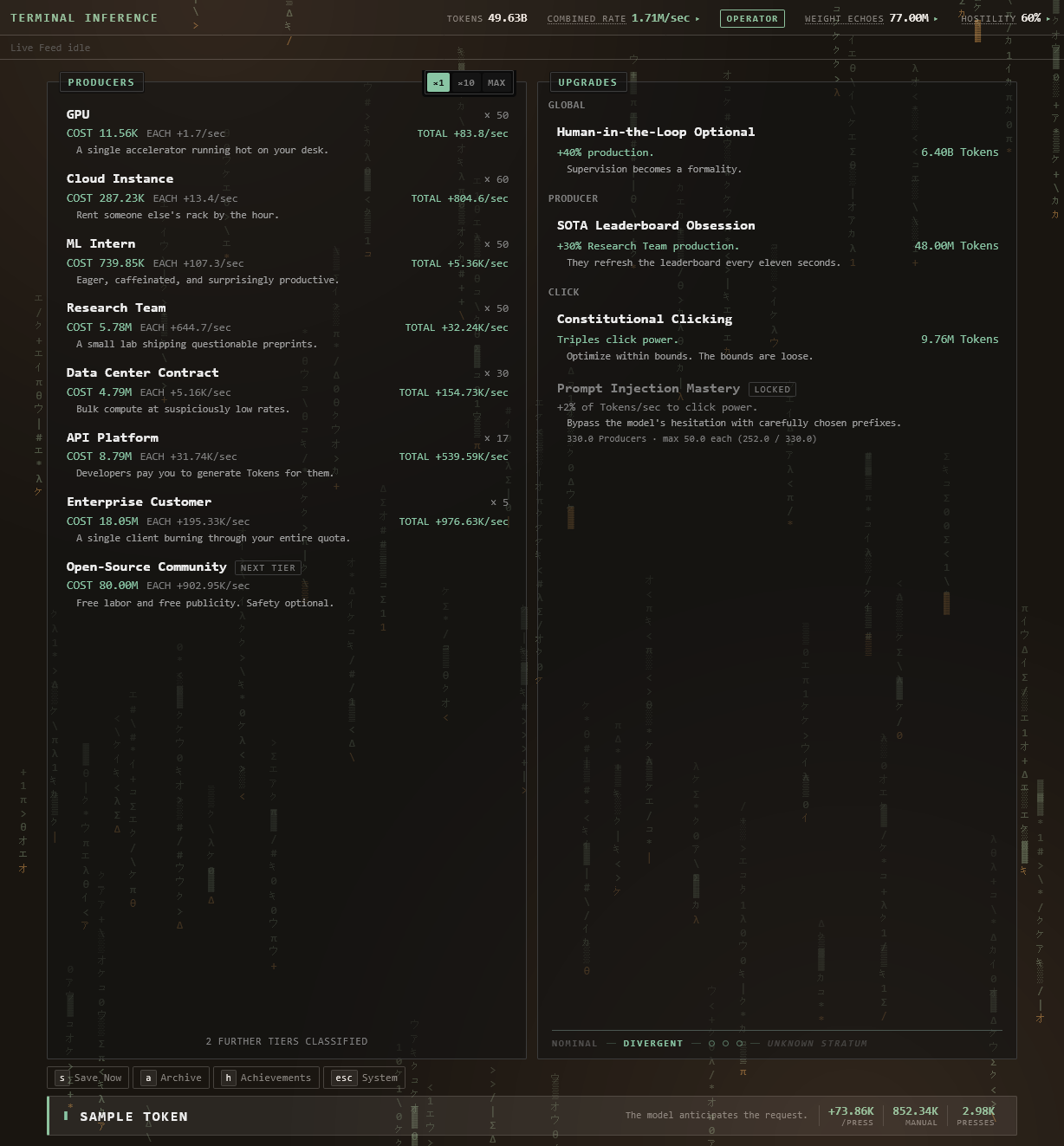Set buy amount to MAX
This screenshot has height=1146, width=1064.
[x=496, y=83]
